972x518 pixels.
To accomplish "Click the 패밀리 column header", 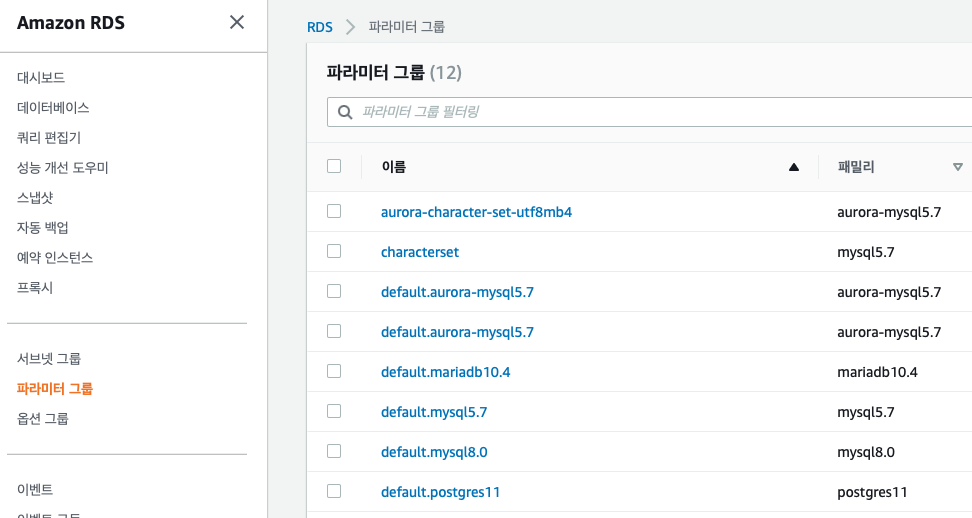I will click(855, 167).
